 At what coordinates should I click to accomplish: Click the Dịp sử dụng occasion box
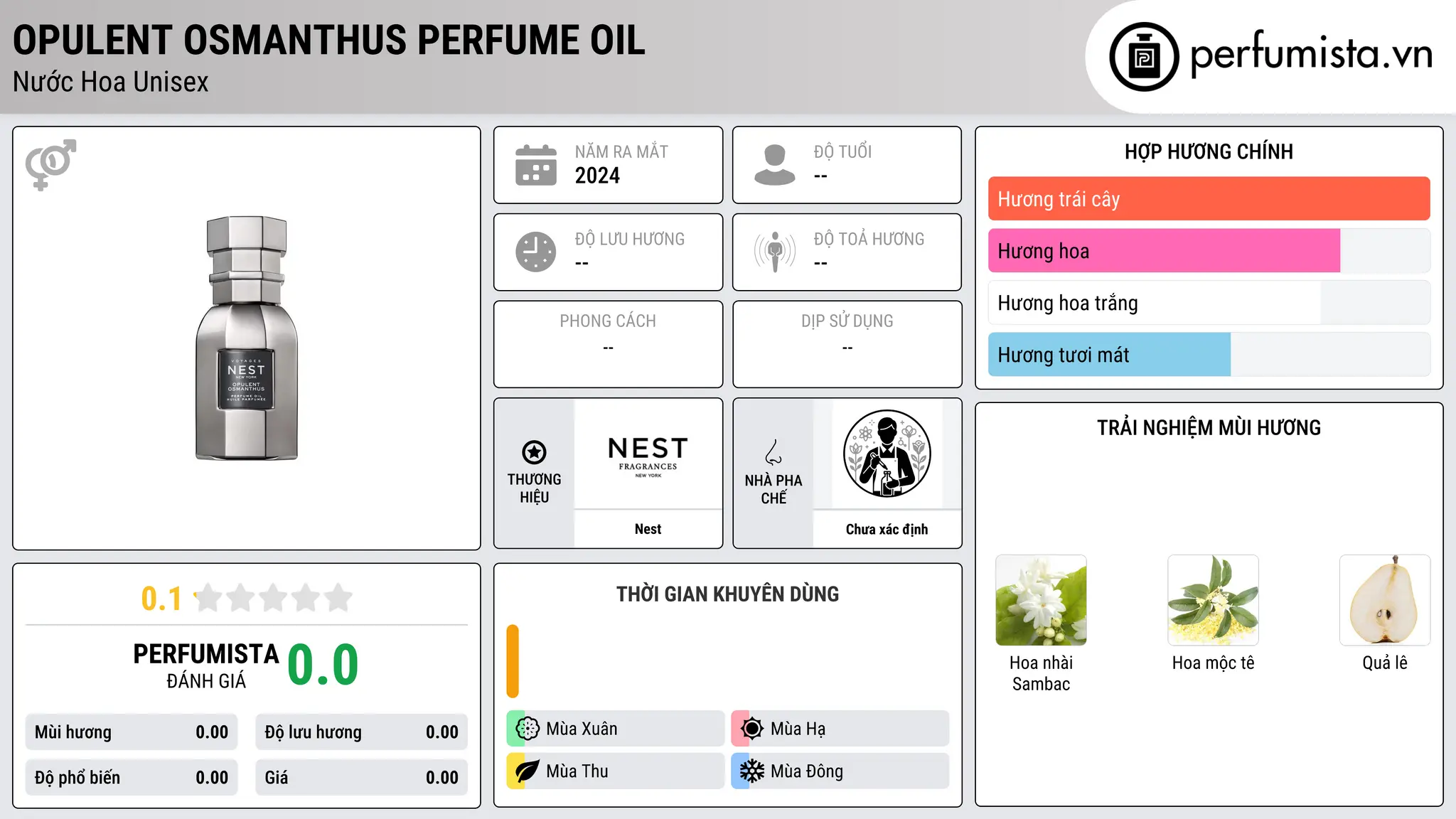coord(847,344)
